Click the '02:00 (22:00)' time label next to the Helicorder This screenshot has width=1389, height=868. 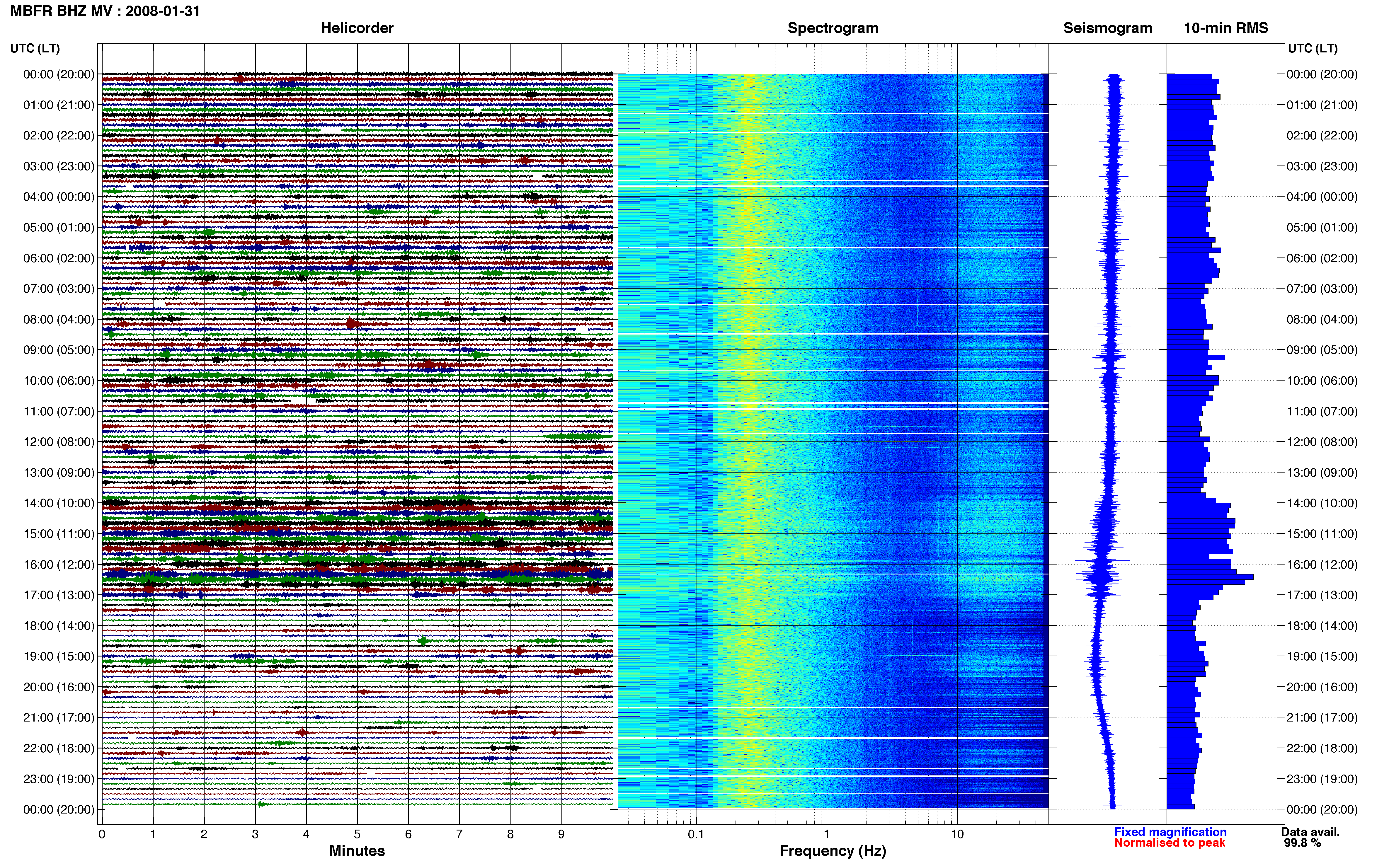(x=59, y=135)
